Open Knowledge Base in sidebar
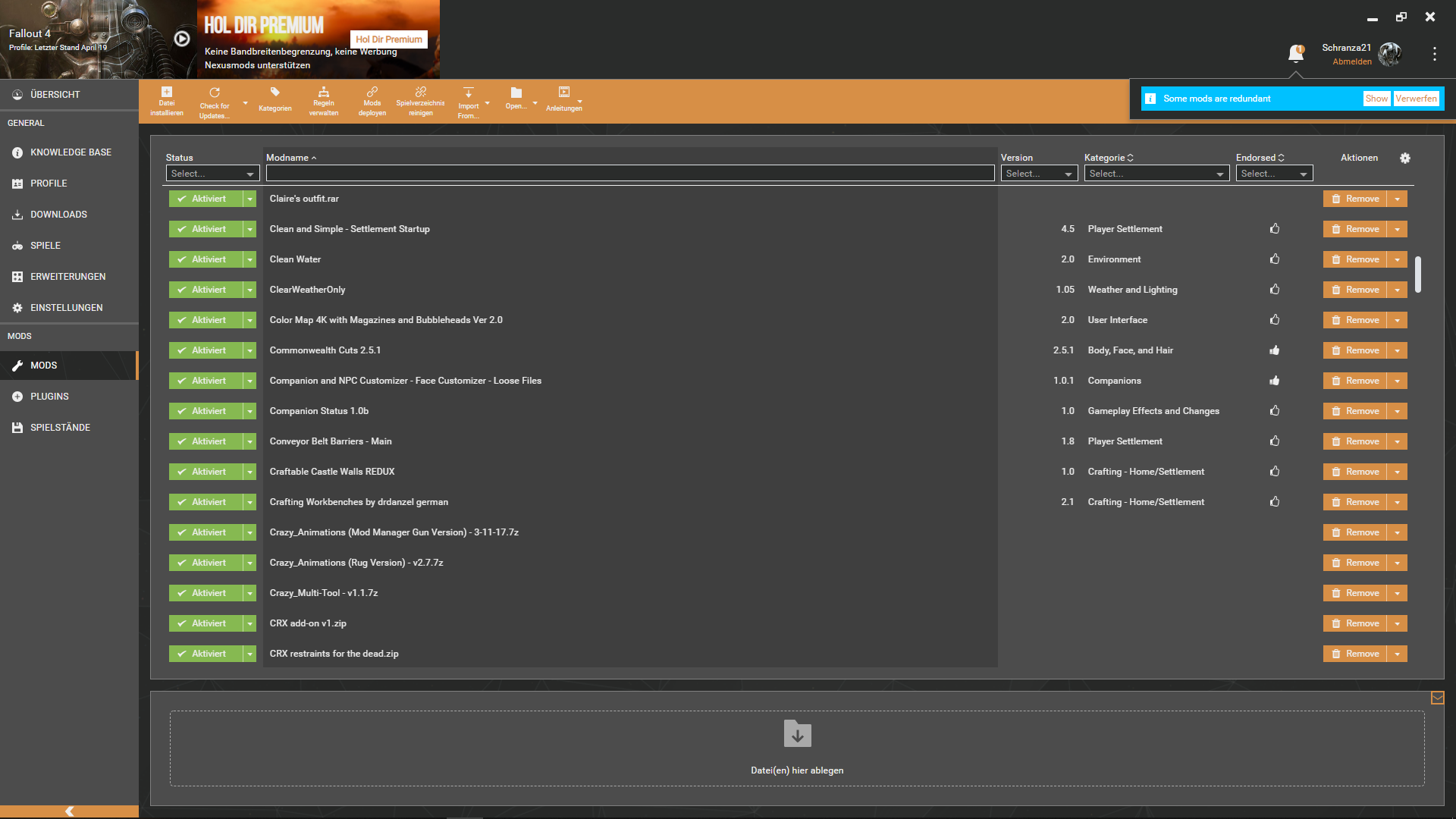The image size is (1456, 819). point(69,152)
